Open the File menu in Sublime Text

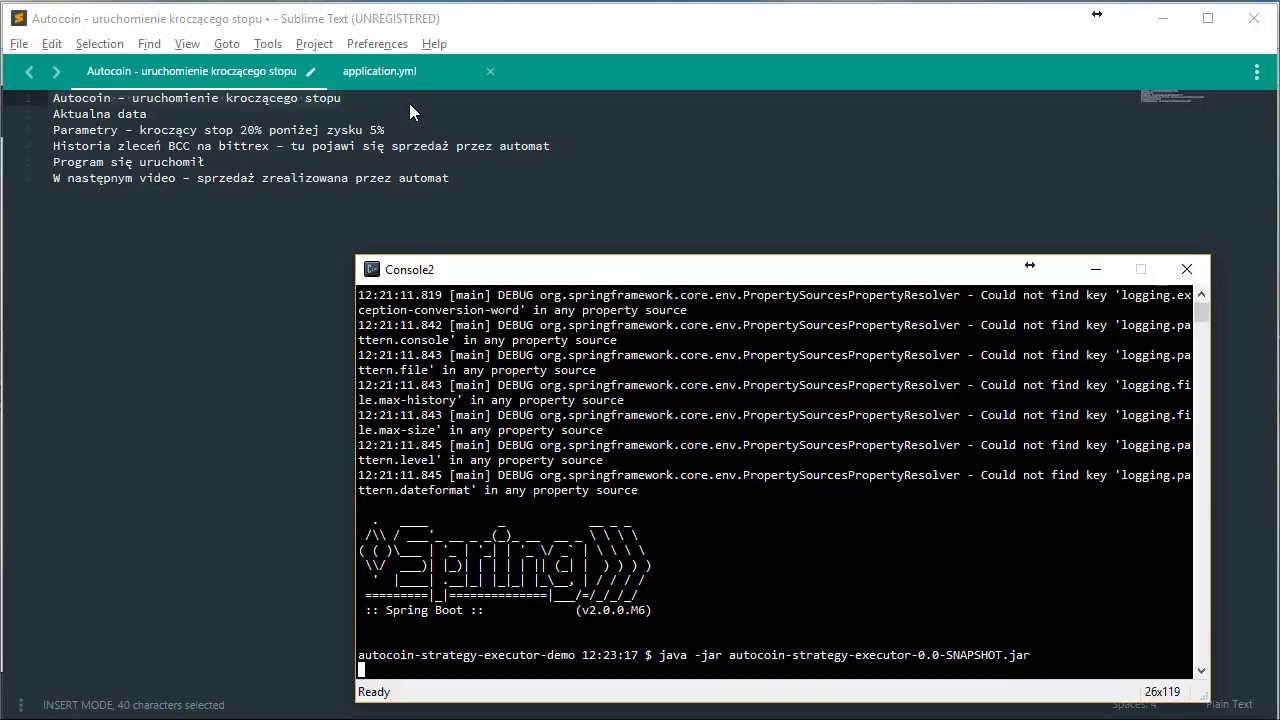pos(19,44)
